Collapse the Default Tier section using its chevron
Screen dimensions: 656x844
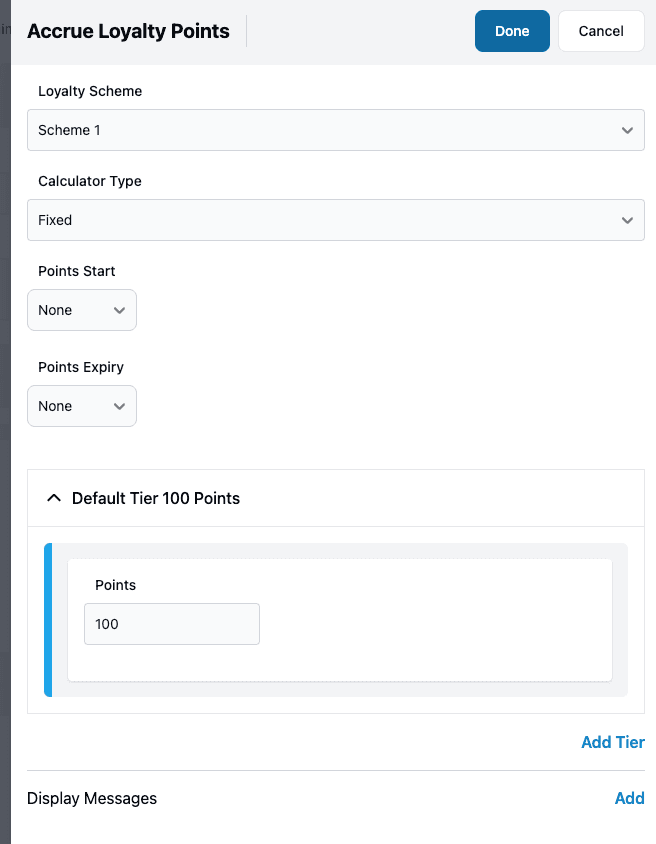coord(54,498)
